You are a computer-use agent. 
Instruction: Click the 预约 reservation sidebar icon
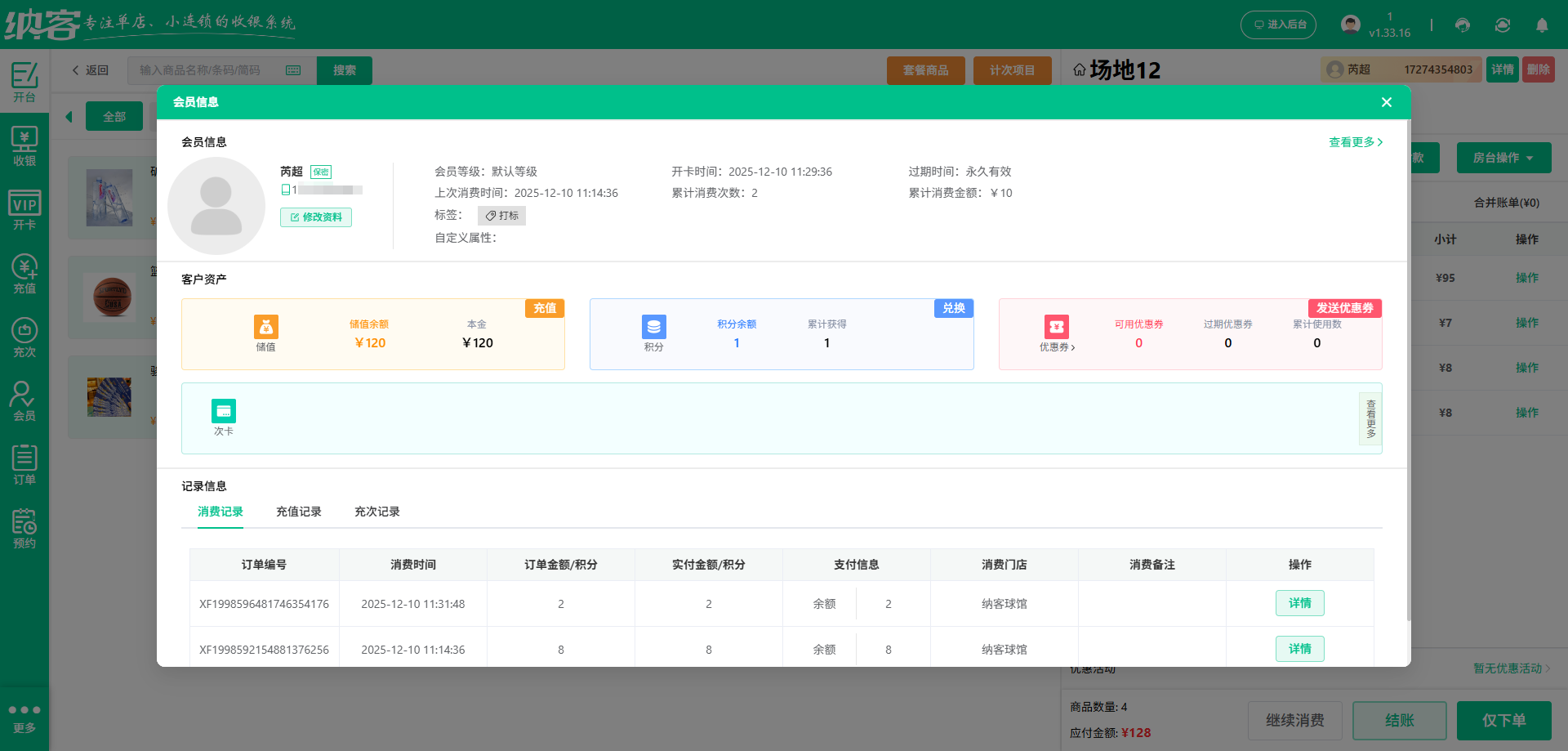[24, 525]
